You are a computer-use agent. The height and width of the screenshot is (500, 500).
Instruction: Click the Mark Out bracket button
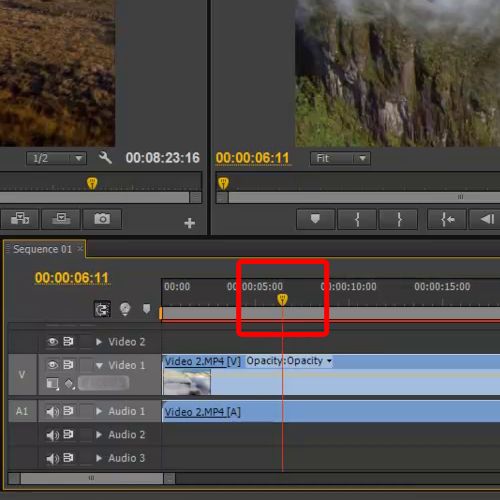point(399,219)
